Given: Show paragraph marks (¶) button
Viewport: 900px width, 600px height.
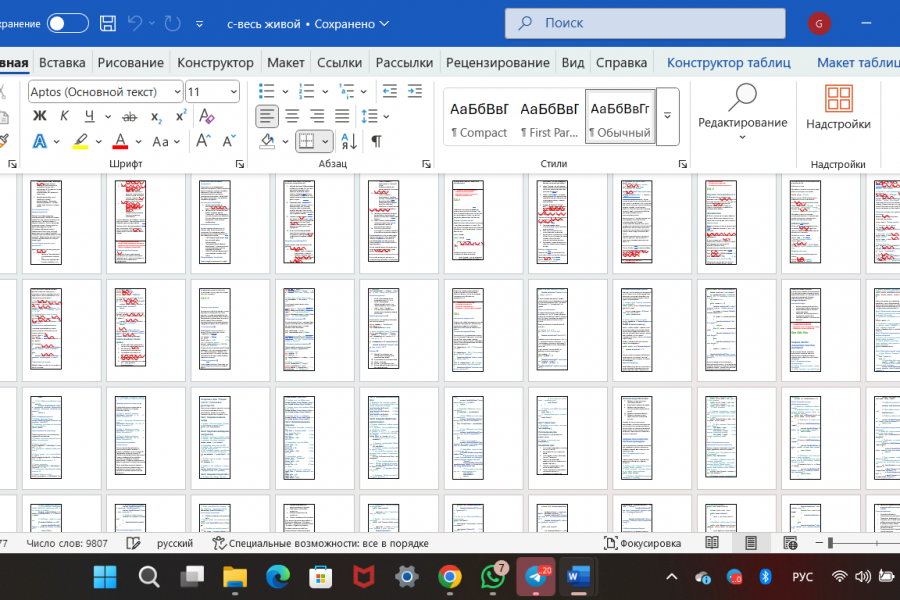Looking at the screenshot, I should click(377, 141).
